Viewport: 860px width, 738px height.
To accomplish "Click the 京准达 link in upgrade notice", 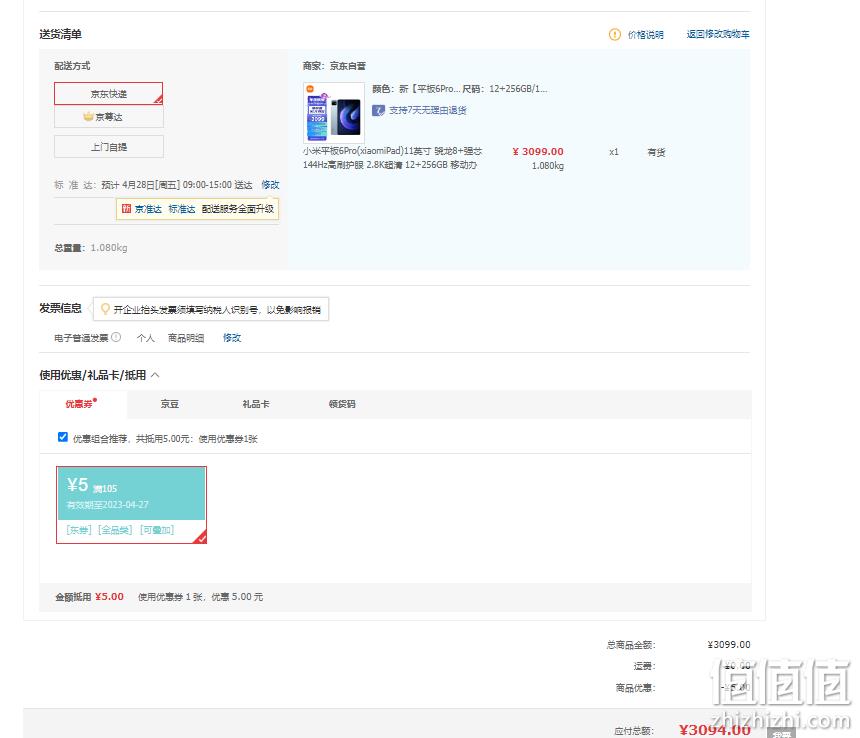I will click(148, 209).
